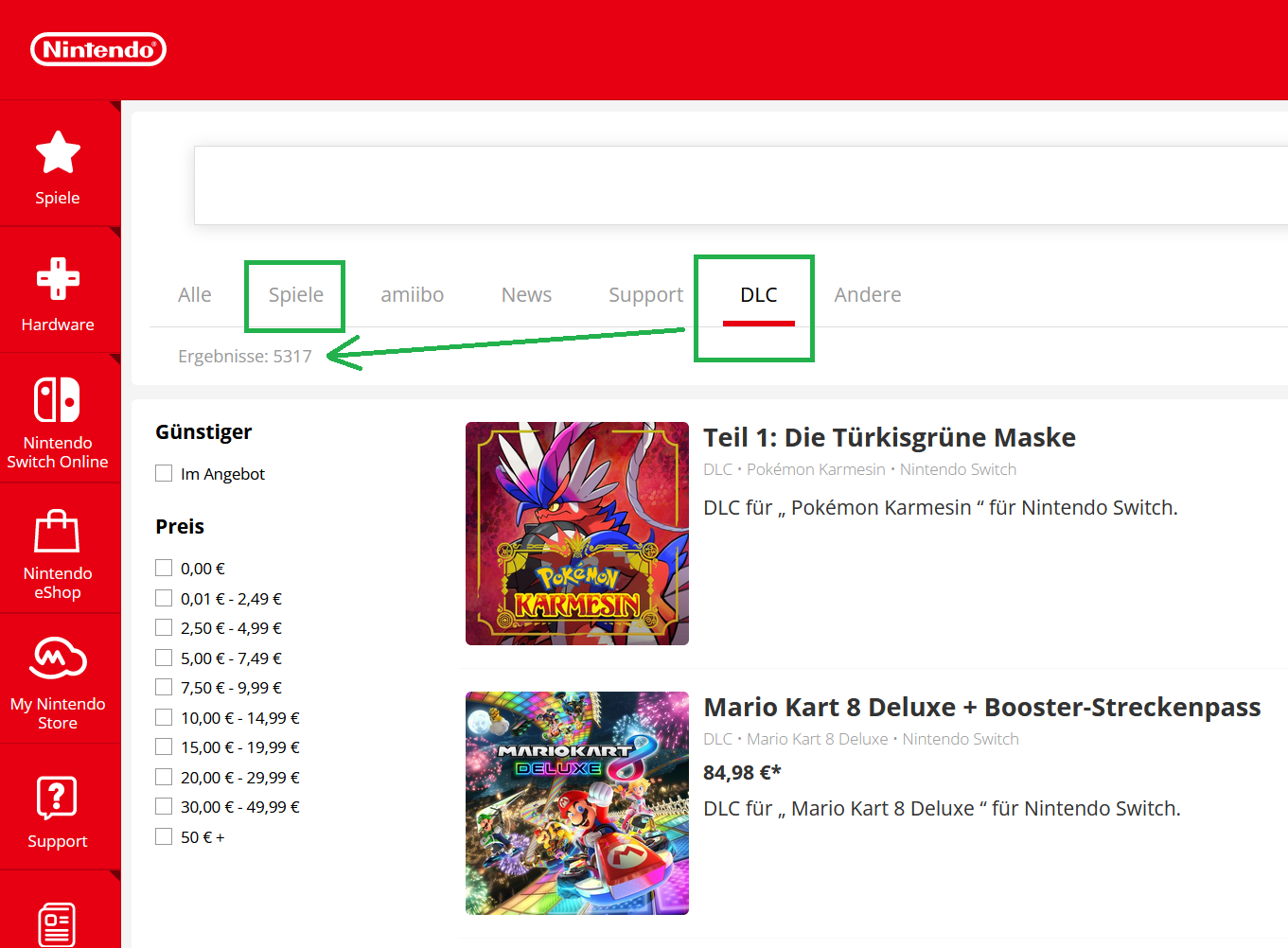Open the Nintendo eShop bag icon
Screen dimensions: 1288x948
57,531
